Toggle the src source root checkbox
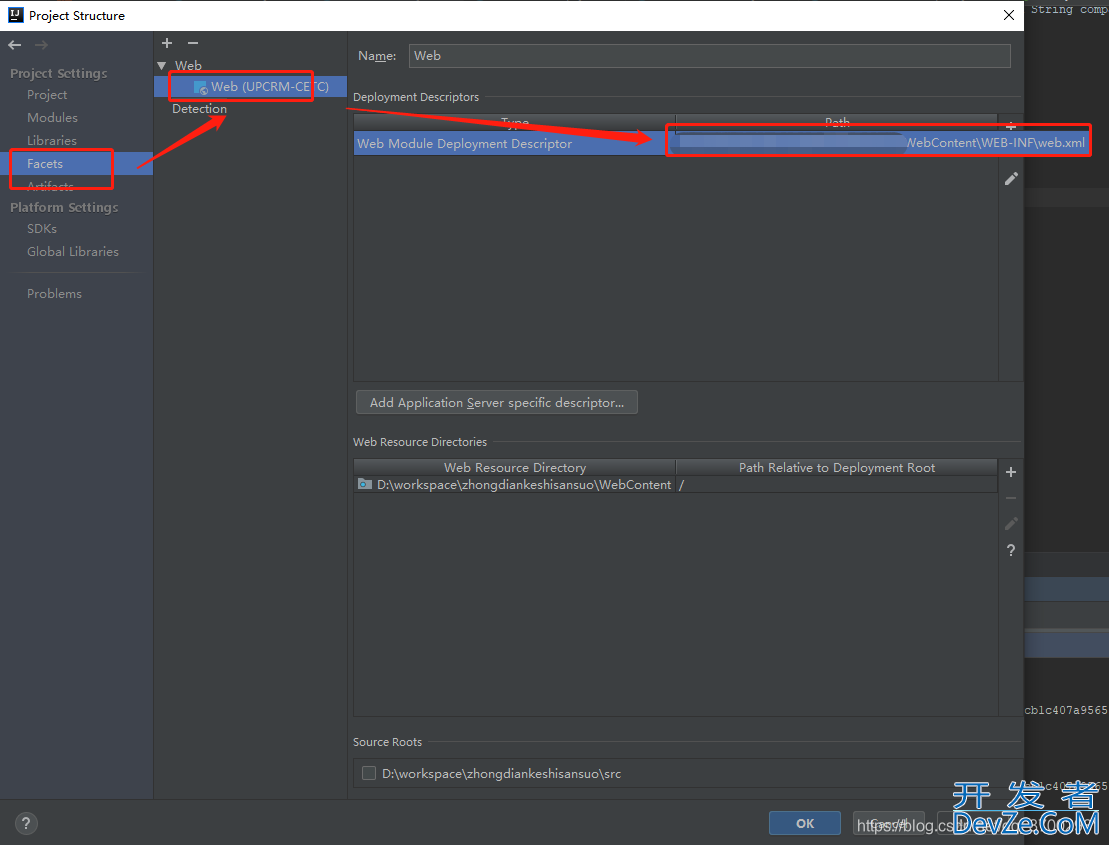 pos(368,773)
